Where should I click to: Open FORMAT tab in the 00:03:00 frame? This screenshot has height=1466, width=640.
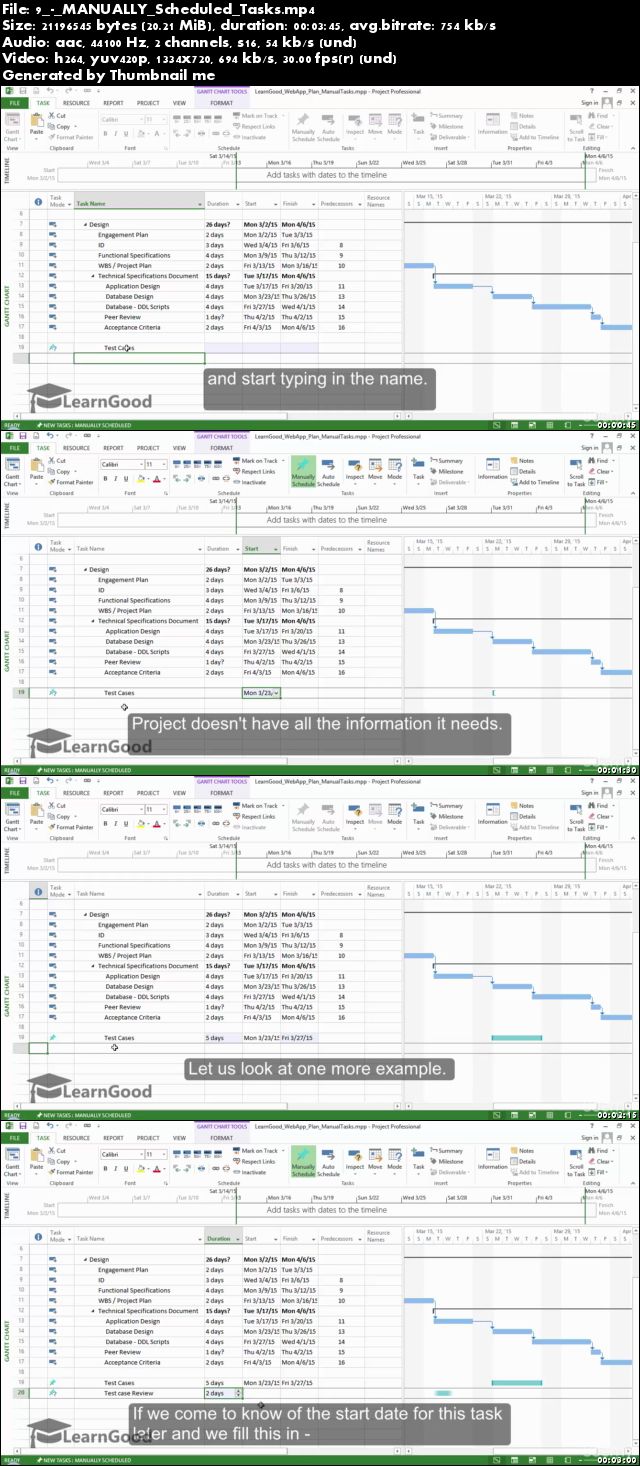tap(222, 1137)
